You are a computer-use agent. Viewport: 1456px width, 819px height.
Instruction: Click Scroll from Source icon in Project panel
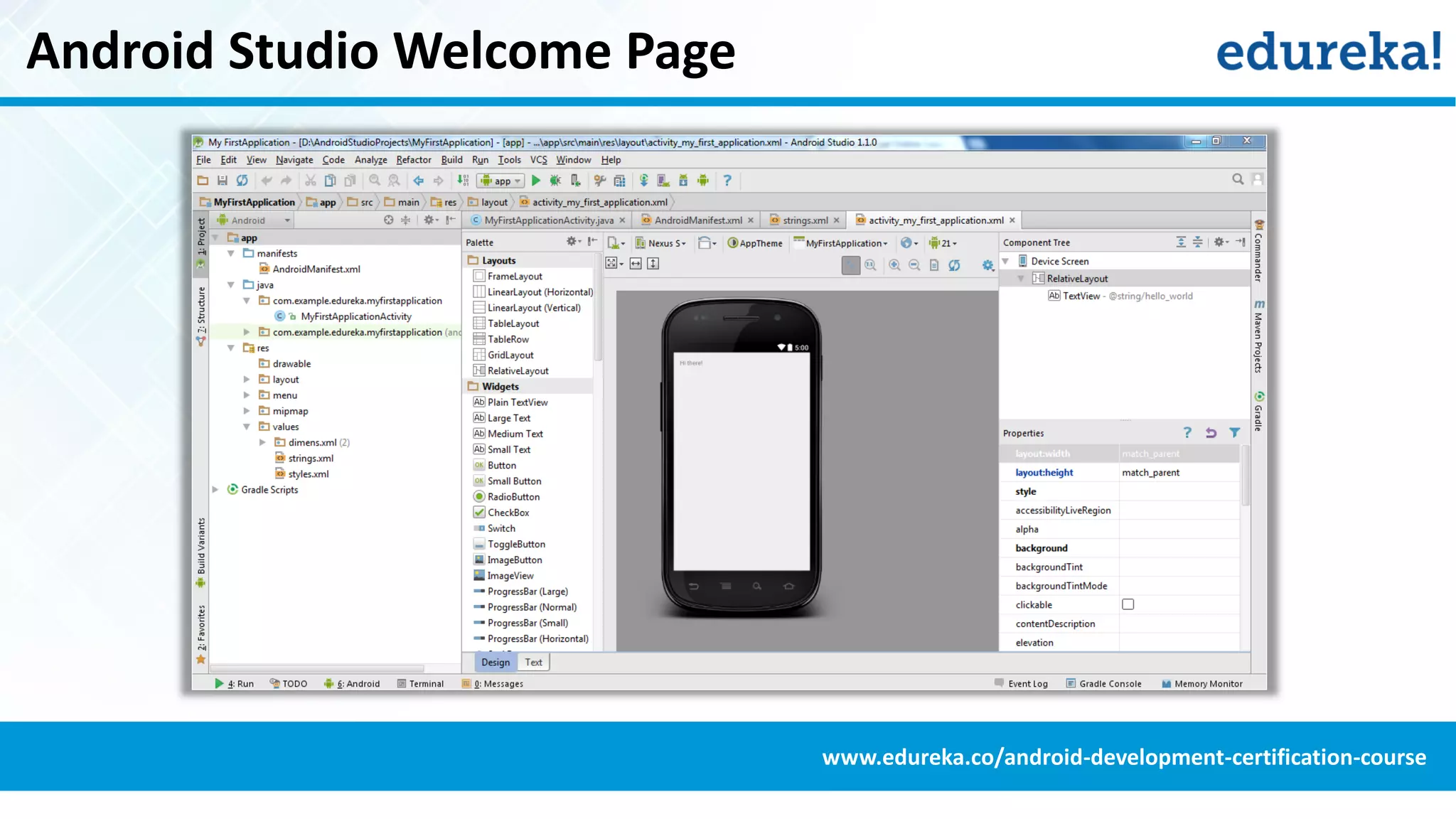(388, 220)
